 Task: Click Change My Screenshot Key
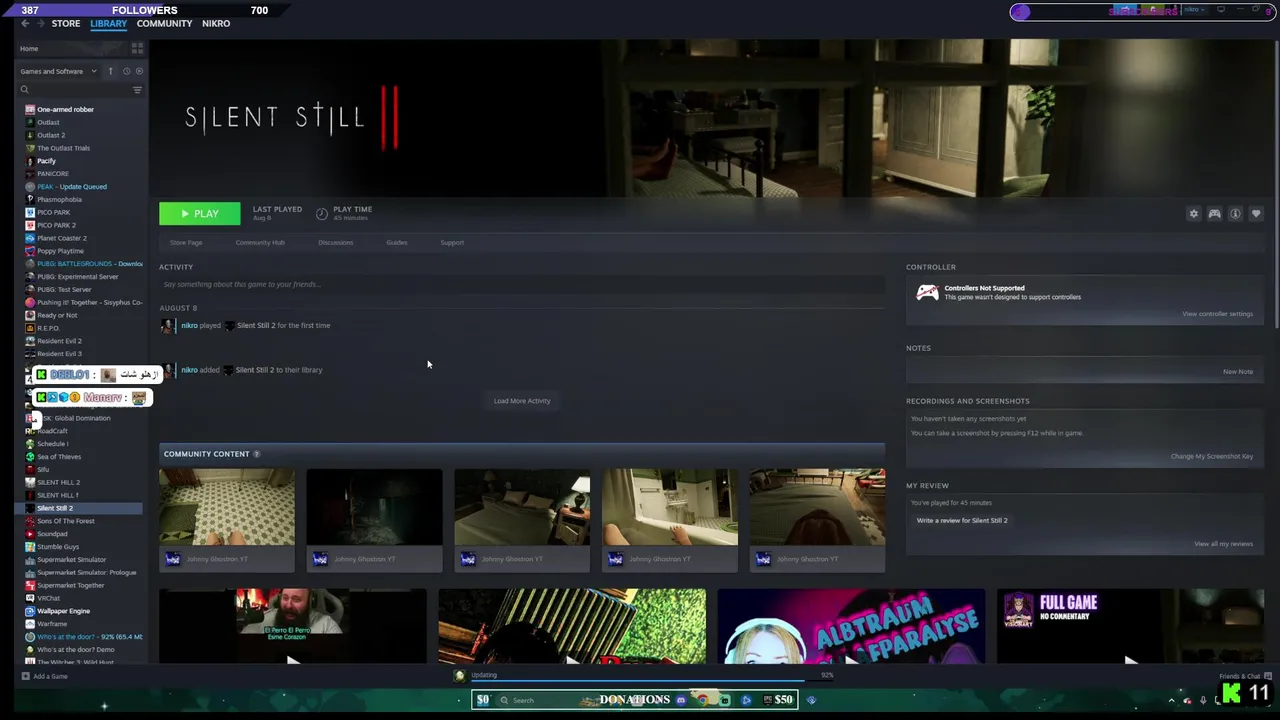pyautogui.click(x=1212, y=456)
